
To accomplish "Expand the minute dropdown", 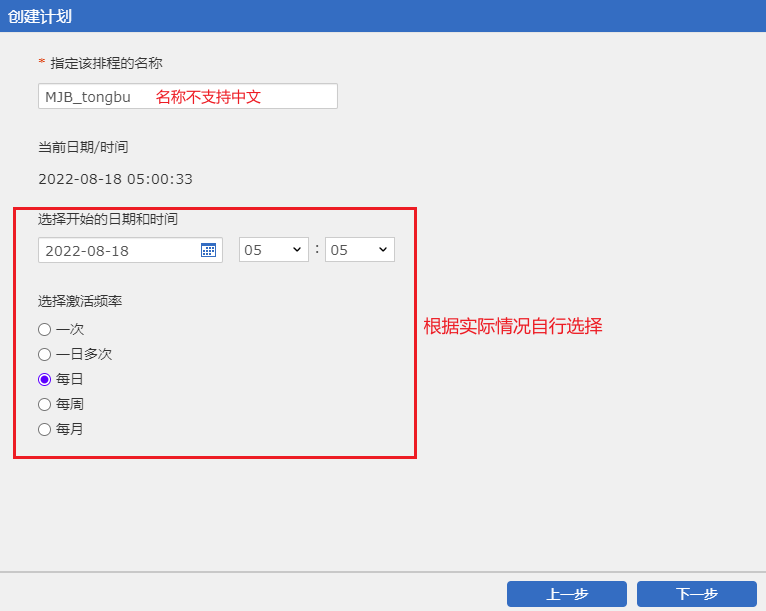I will point(359,250).
